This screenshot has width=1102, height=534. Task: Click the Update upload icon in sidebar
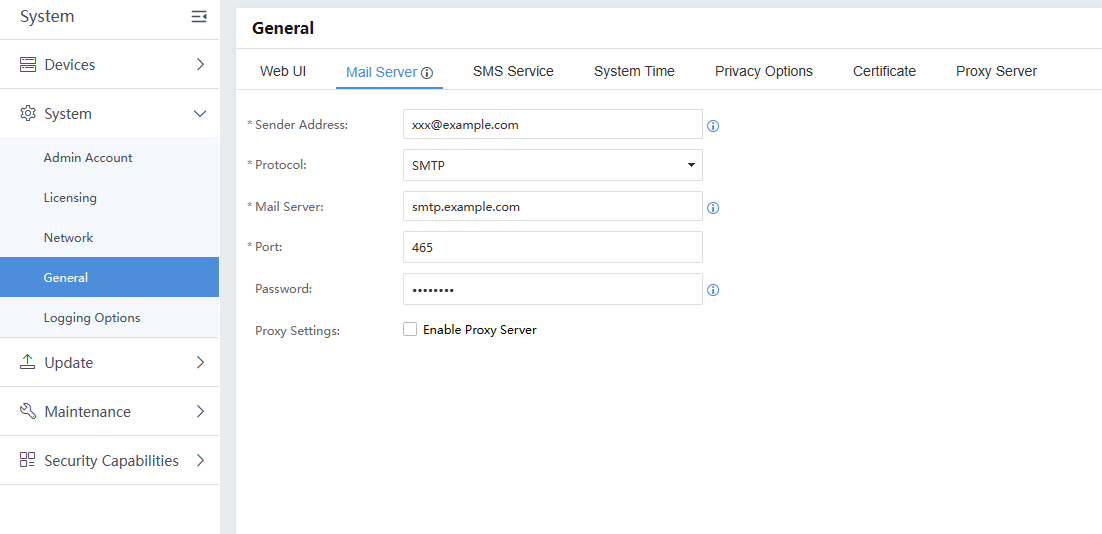(x=28, y=362)
